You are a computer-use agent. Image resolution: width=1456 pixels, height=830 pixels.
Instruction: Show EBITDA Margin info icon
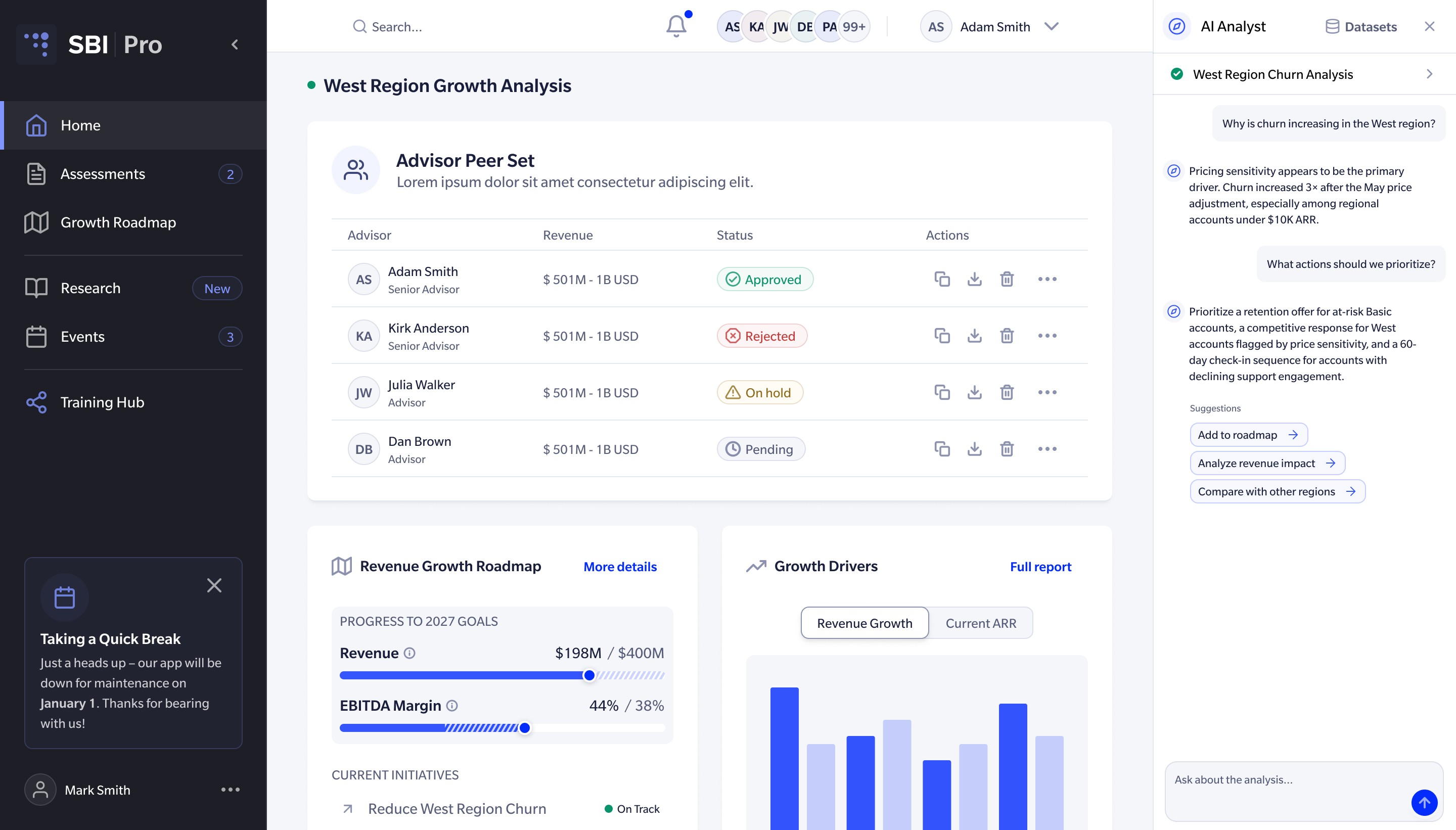pyautogui.click(x=452, y=705)
